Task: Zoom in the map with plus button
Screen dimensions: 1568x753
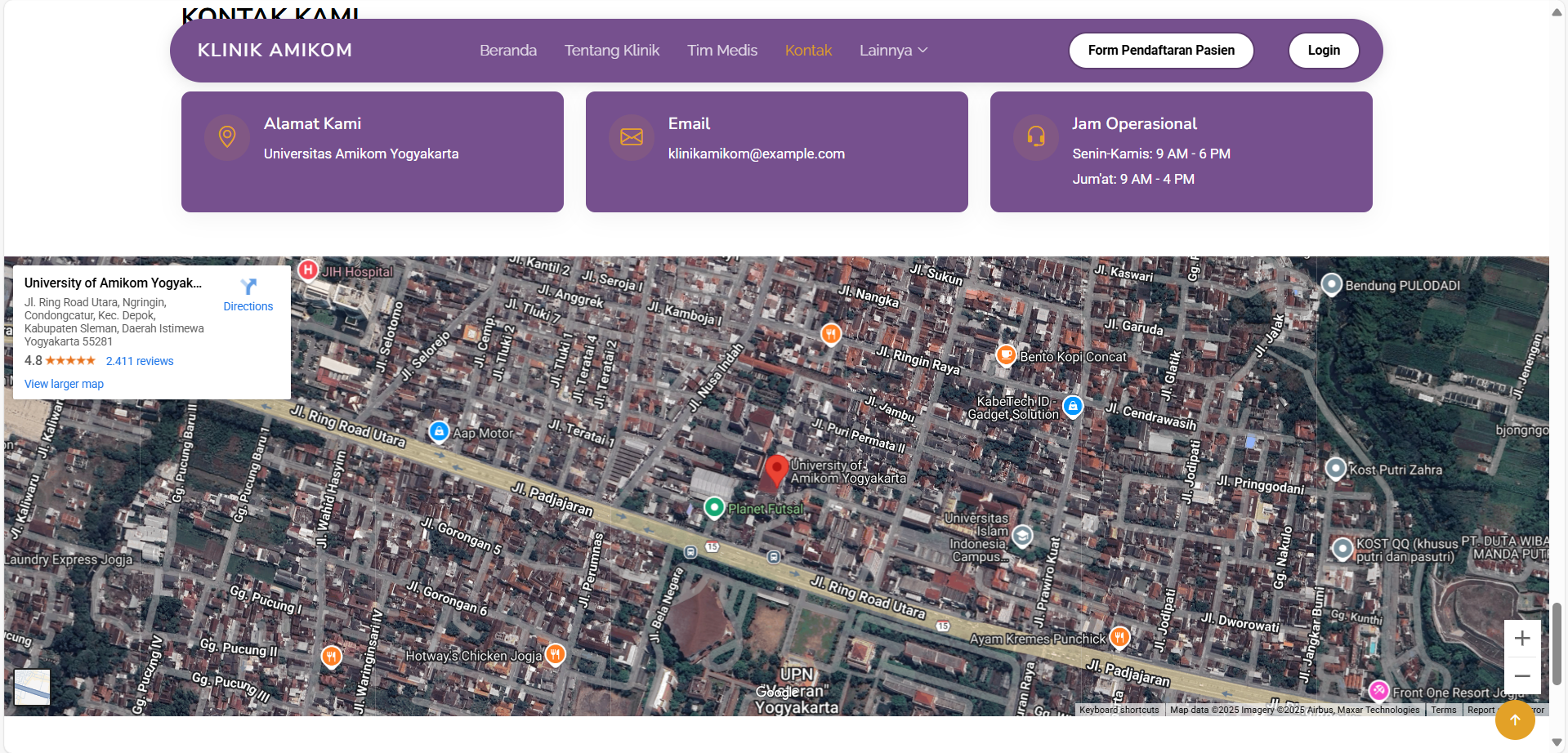Action: pos(1521,638)
